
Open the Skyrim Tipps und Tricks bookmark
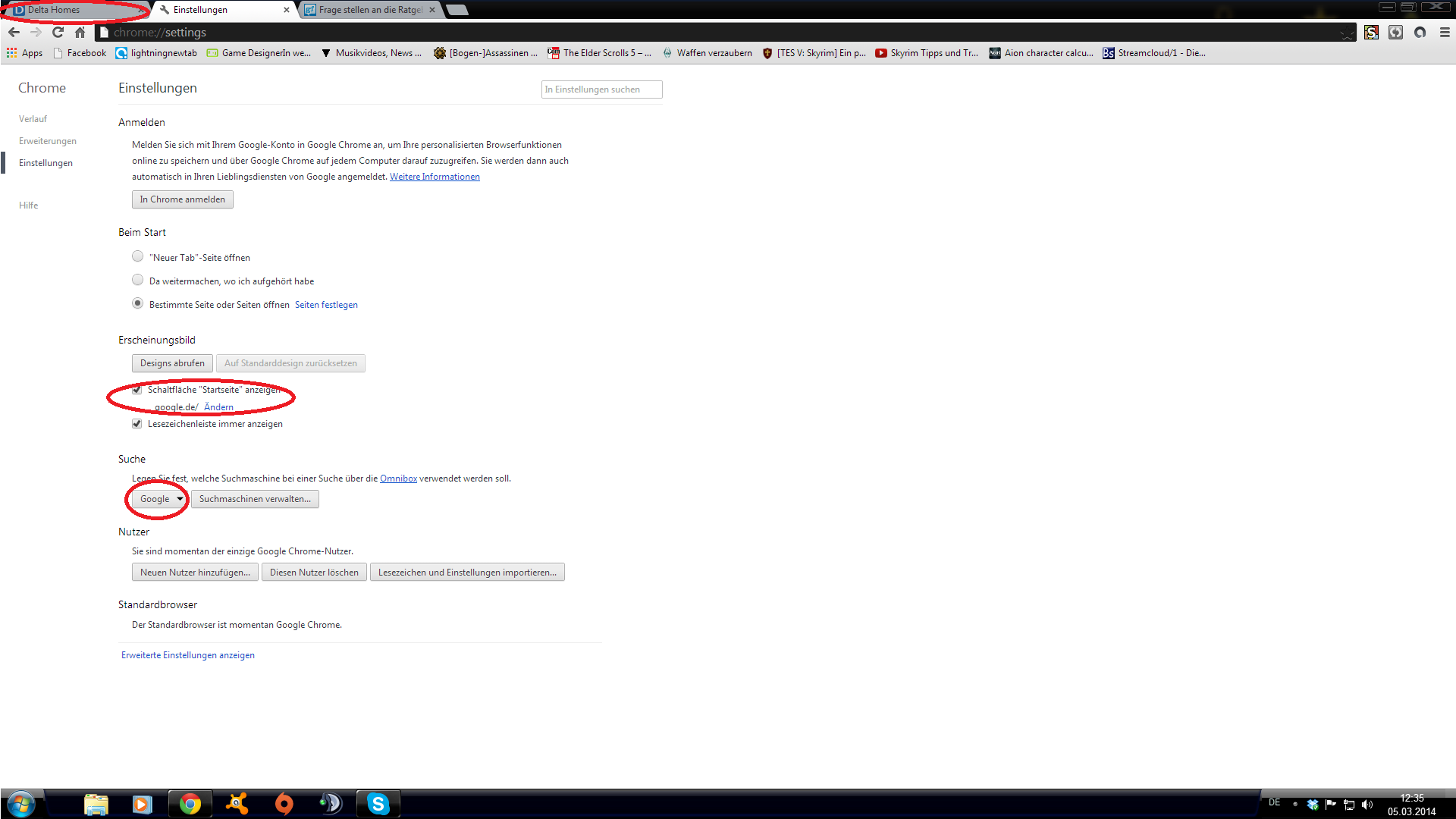click(927, 53)
